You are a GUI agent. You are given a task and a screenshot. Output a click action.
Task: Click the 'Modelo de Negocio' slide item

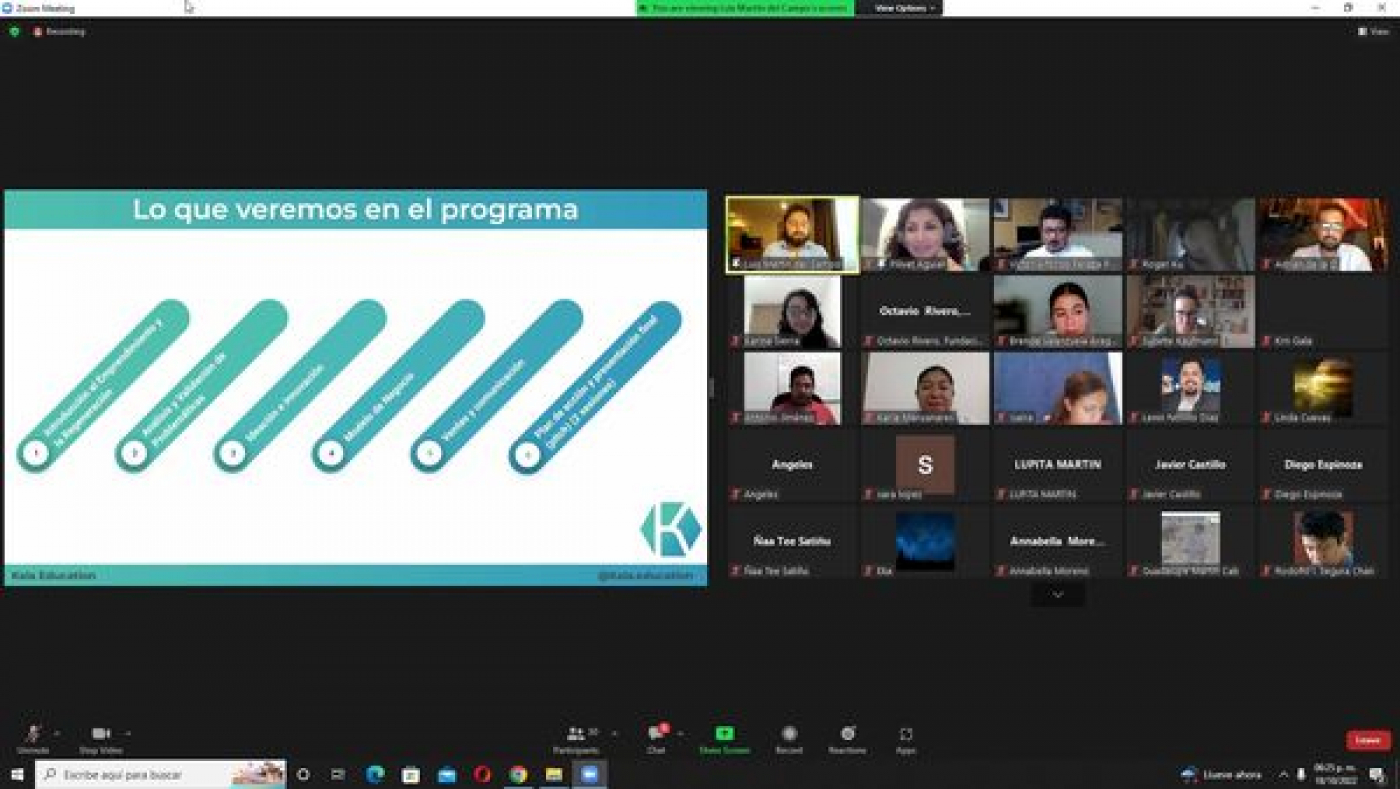point(397,385)
